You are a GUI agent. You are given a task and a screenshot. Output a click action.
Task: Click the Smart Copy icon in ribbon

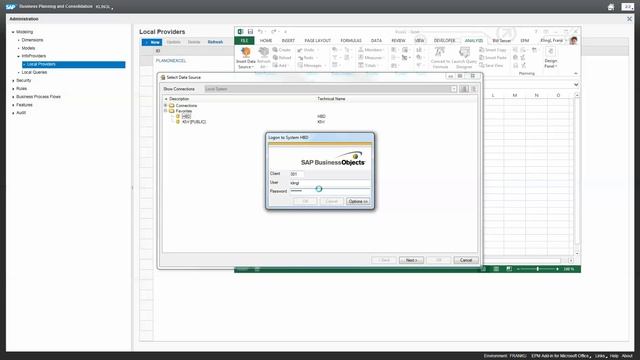pos(482,50)
